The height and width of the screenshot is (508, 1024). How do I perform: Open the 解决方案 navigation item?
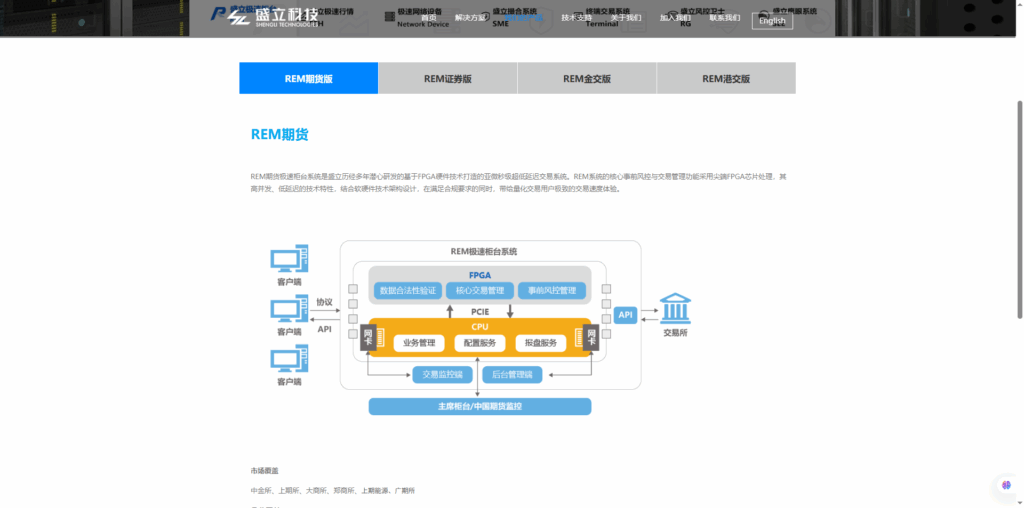(x=470, y=18)
